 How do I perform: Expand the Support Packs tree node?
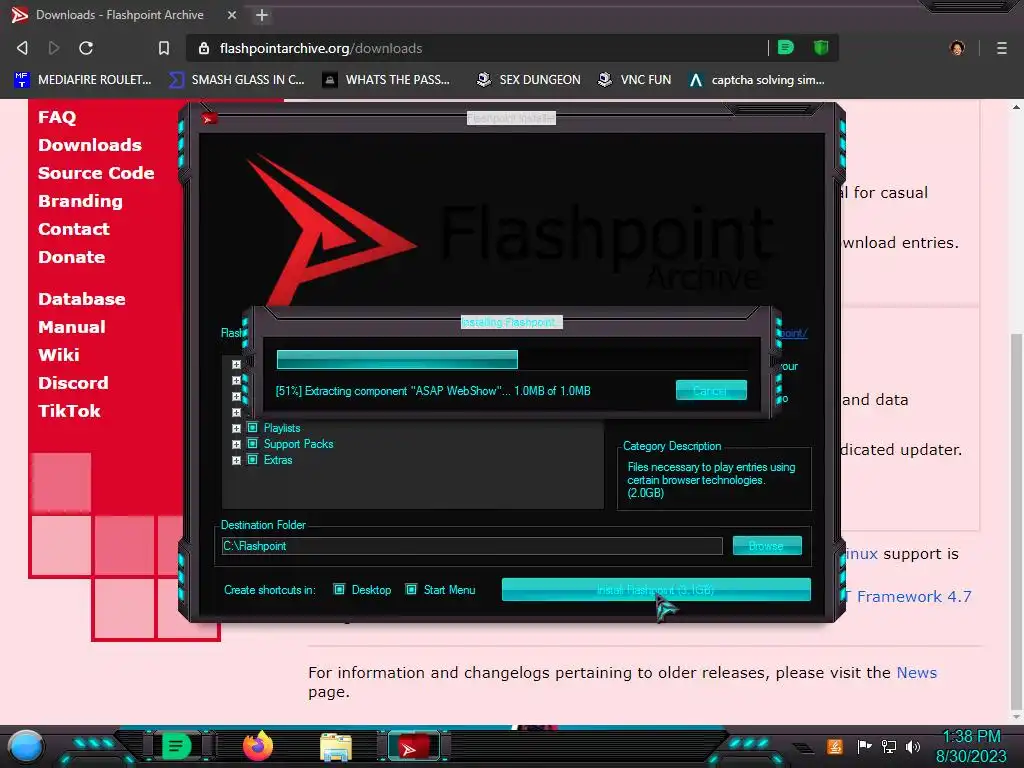pyautogui.click(x=236, y=445)
